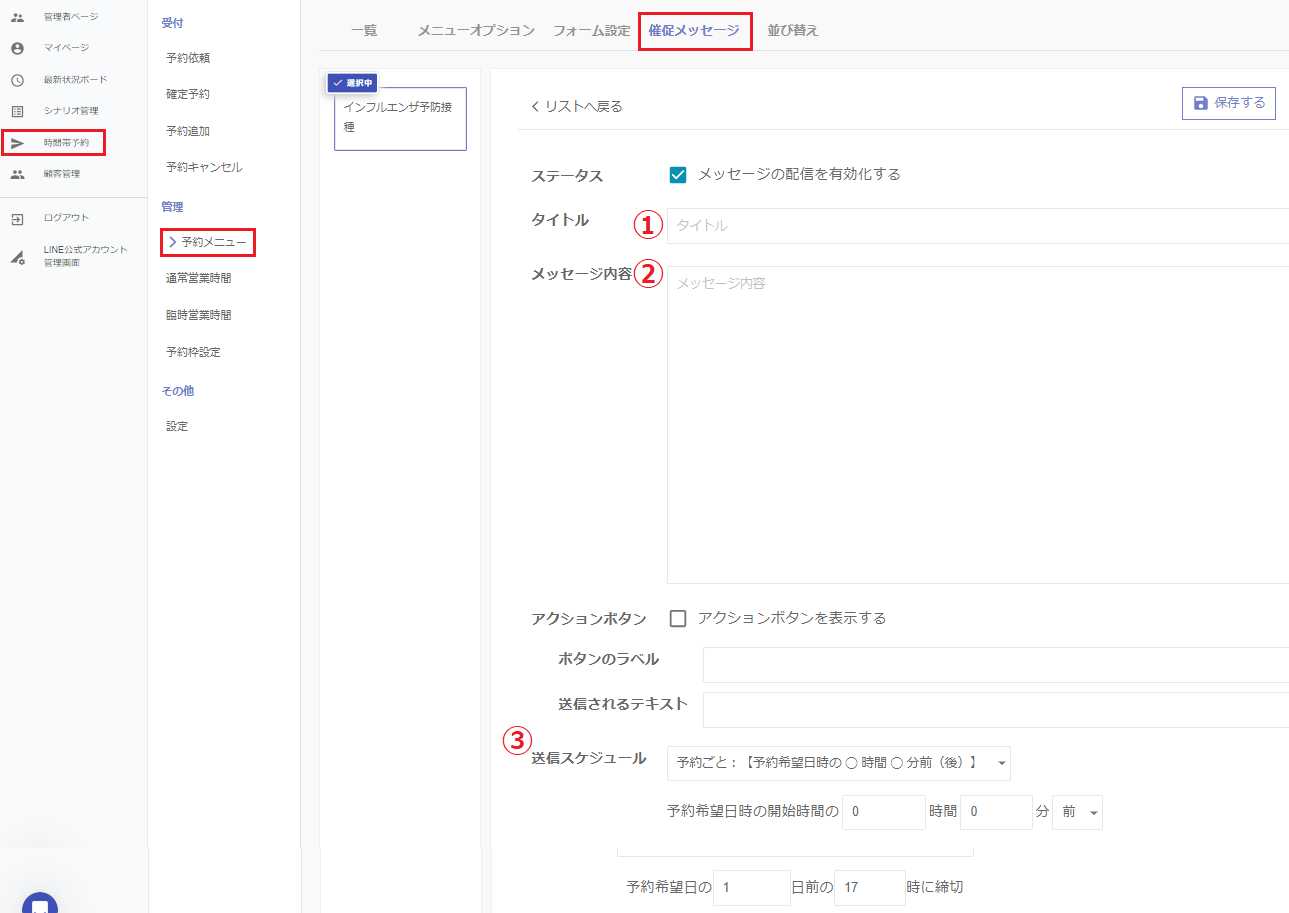Open LINE公式アカウント管理画面 settings icon
Screen dimensions: 1289x913
click(x=17, y=256)
